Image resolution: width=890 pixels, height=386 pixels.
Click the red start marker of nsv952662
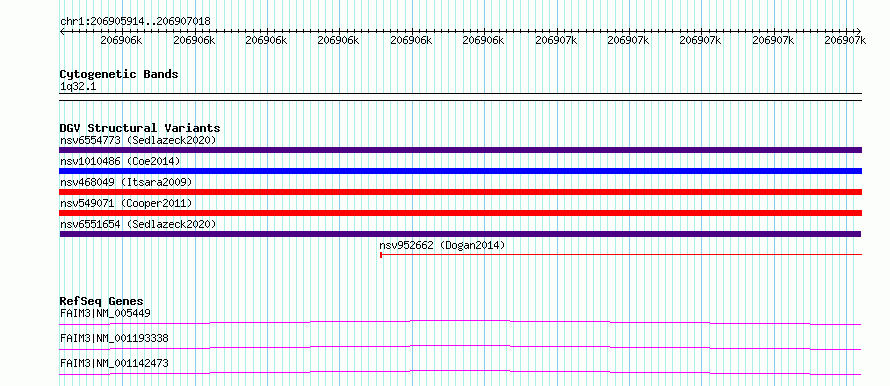click(x=381, y=255)
